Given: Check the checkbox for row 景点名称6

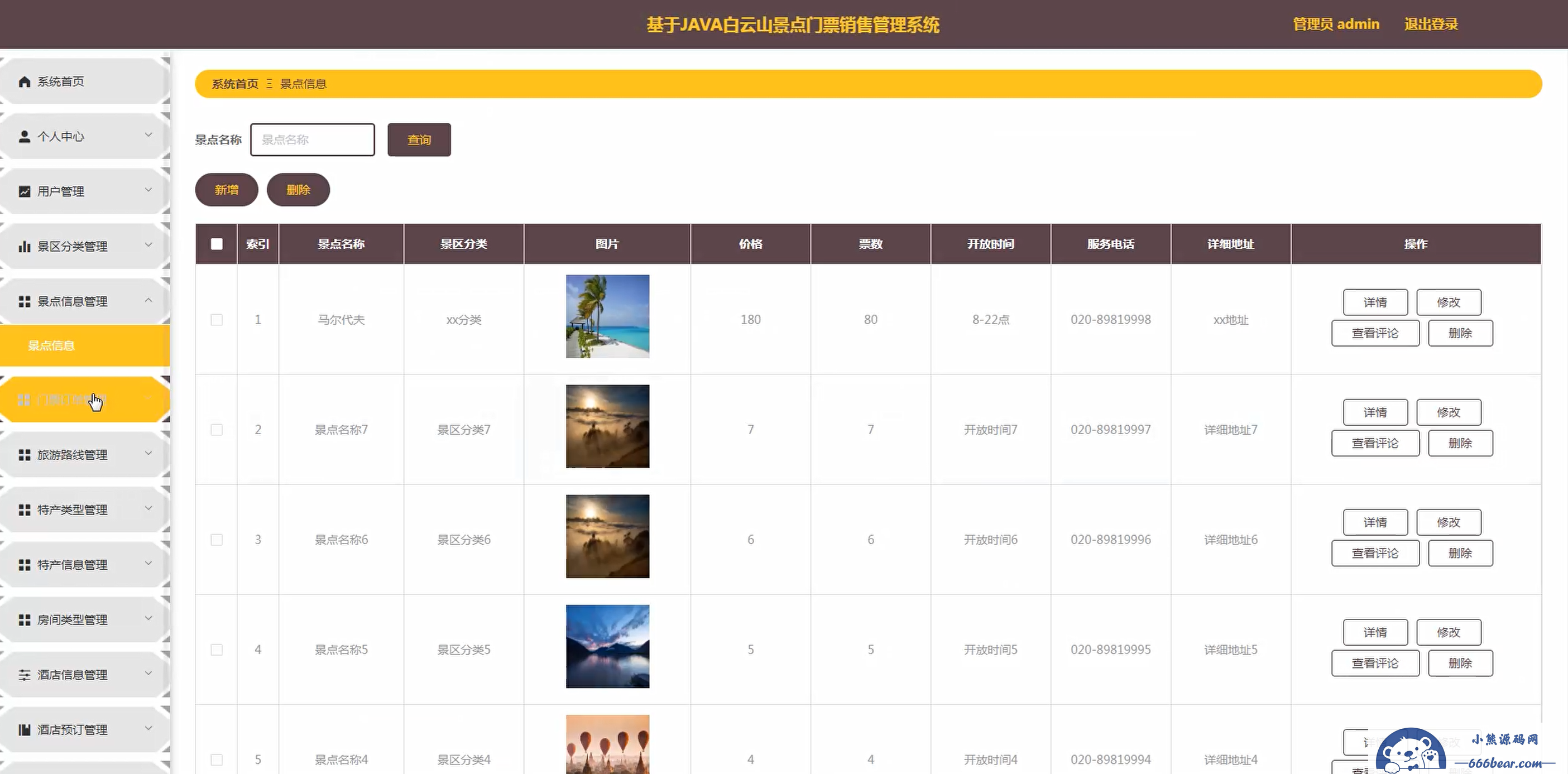Looking at the screenshot, I should click(x=217, y=540).
